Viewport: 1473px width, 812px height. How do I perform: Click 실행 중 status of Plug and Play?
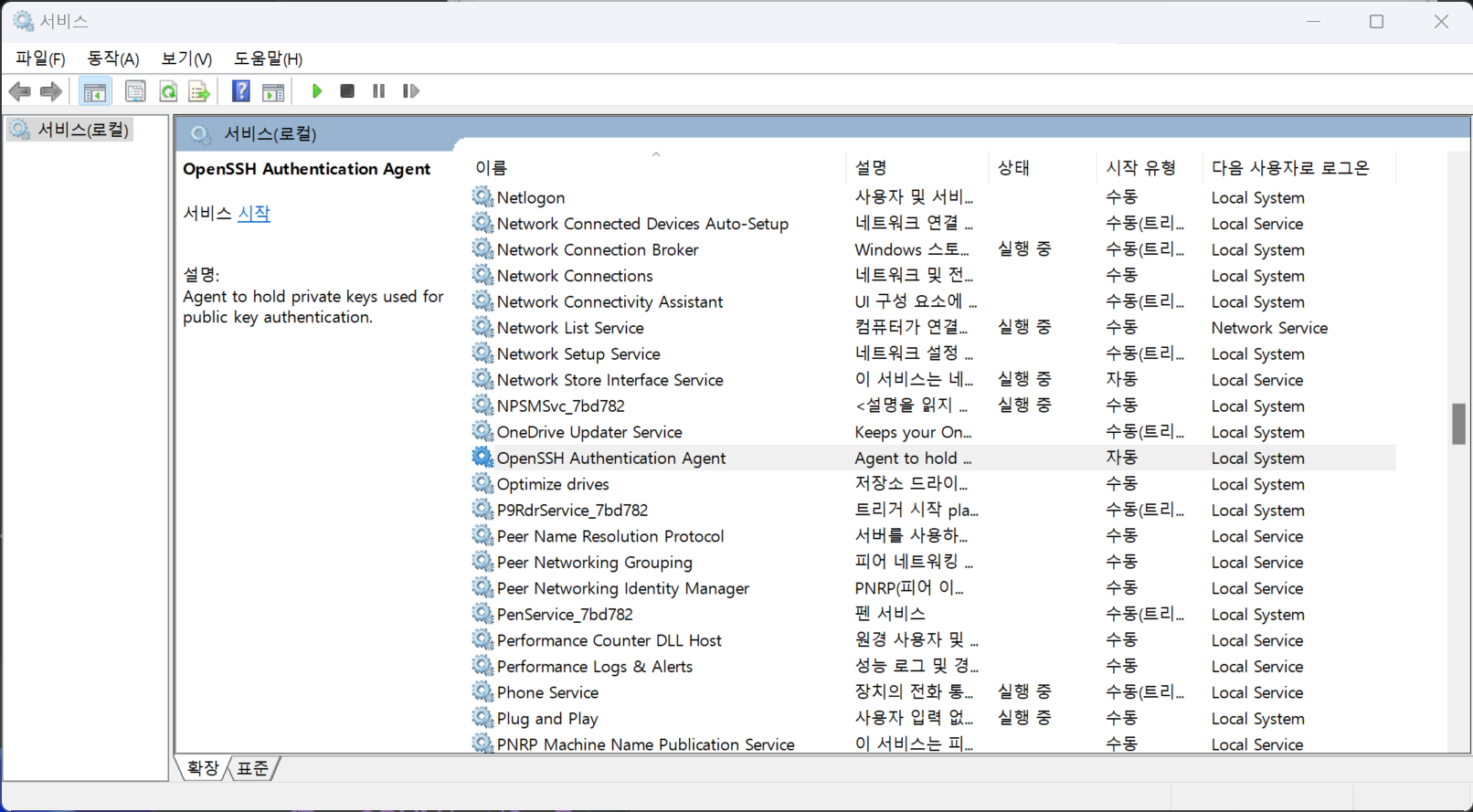[x=1024, y=718]
